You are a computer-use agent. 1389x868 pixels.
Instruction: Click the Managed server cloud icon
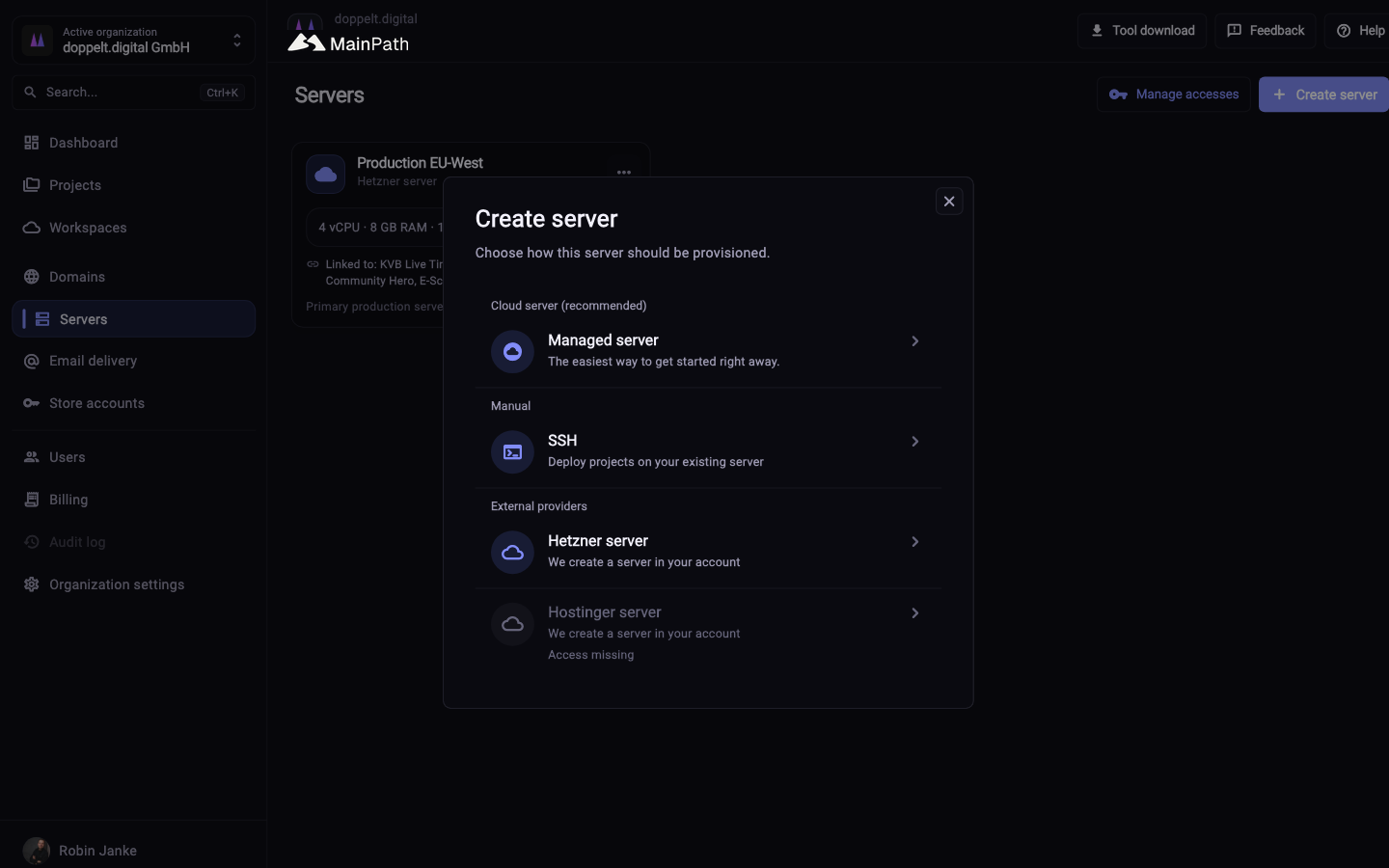[512, 351]
